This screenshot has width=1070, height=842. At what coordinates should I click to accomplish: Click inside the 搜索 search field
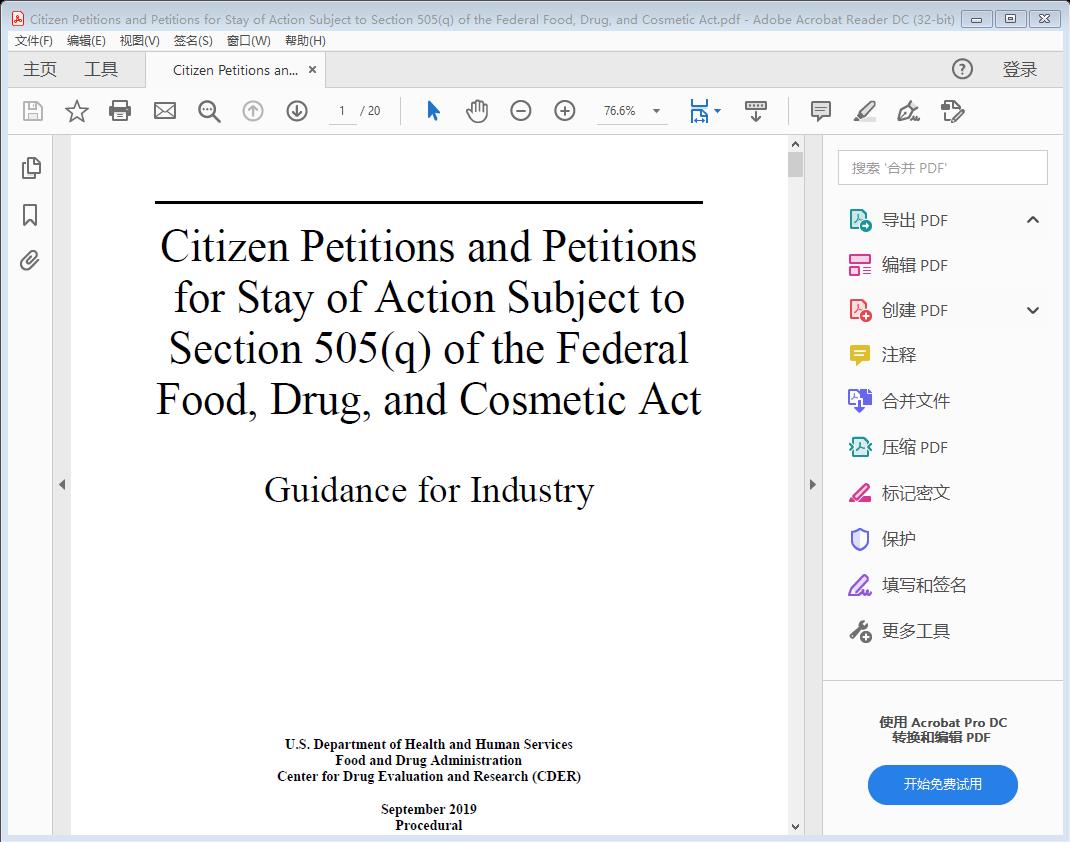click(941, 167)
